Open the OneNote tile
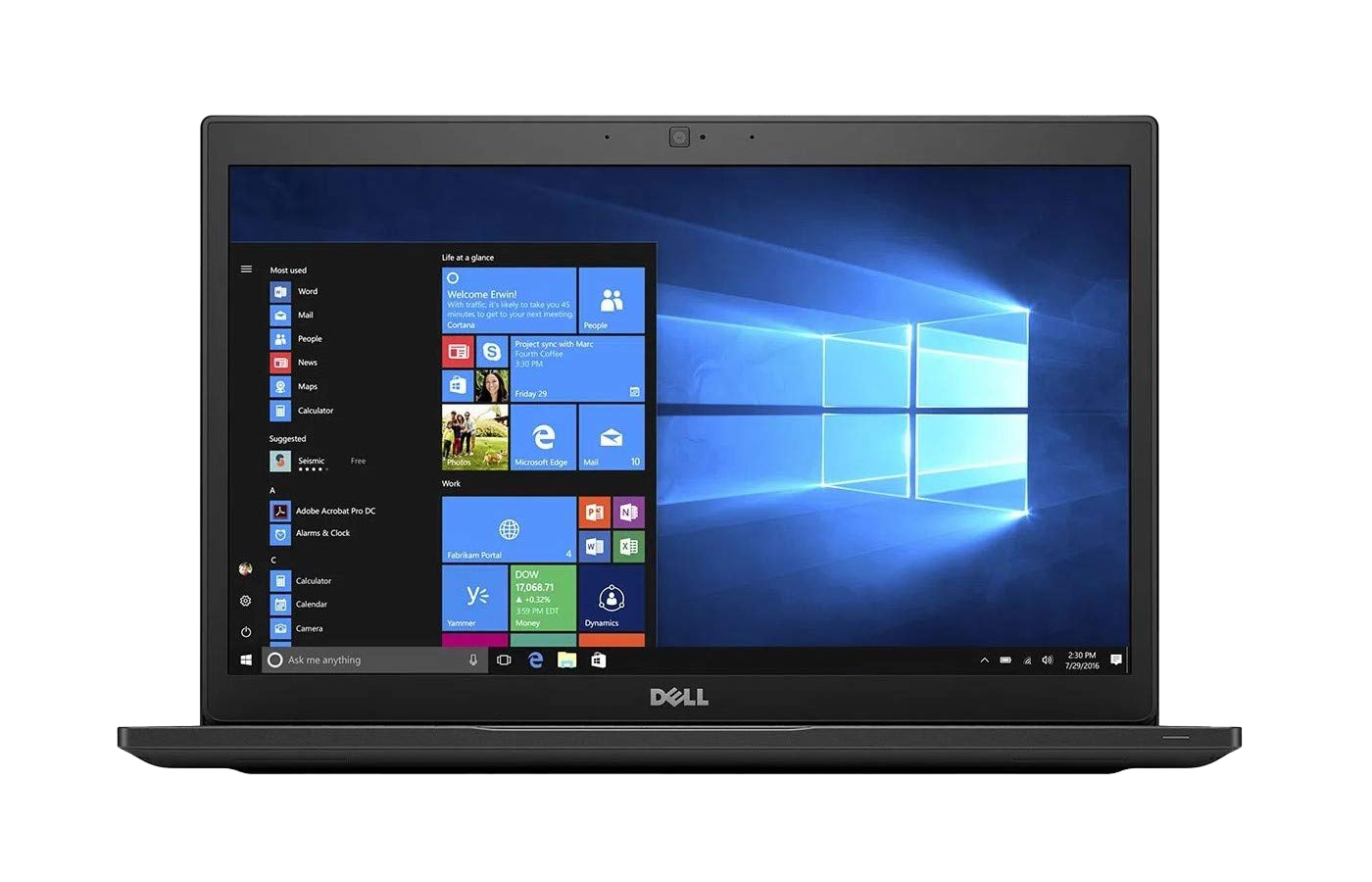Viewport: 1372px width, 882px height. click(x=629, y=512)
